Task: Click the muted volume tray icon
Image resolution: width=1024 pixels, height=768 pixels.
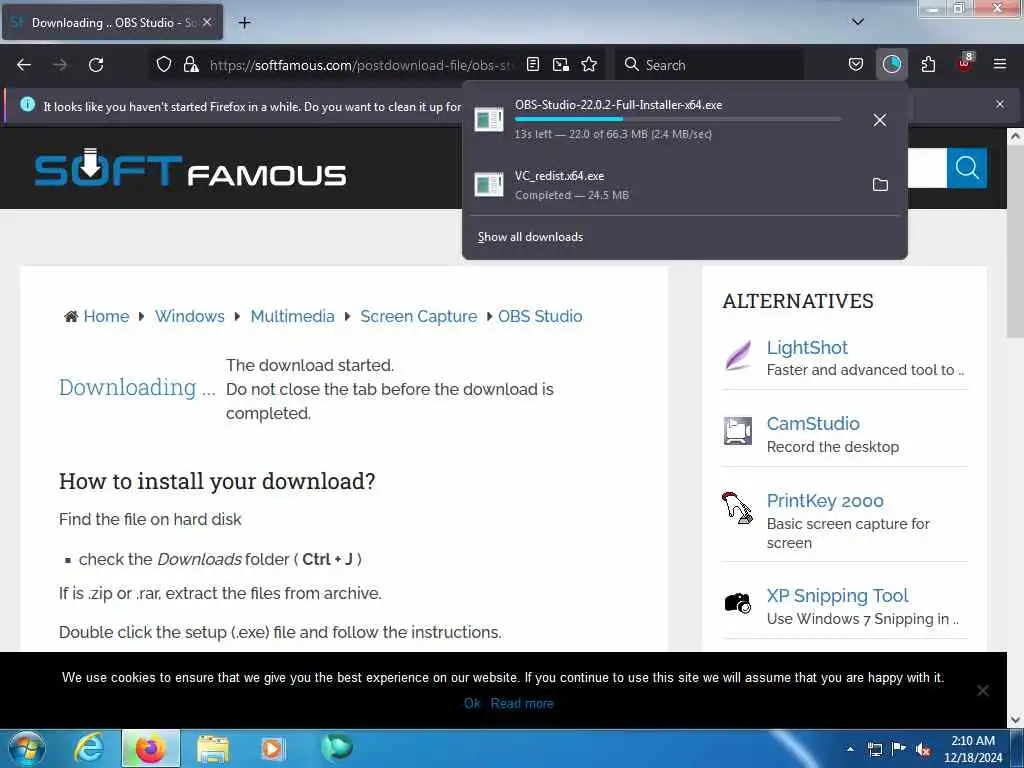Action: [x=923, y=749]
